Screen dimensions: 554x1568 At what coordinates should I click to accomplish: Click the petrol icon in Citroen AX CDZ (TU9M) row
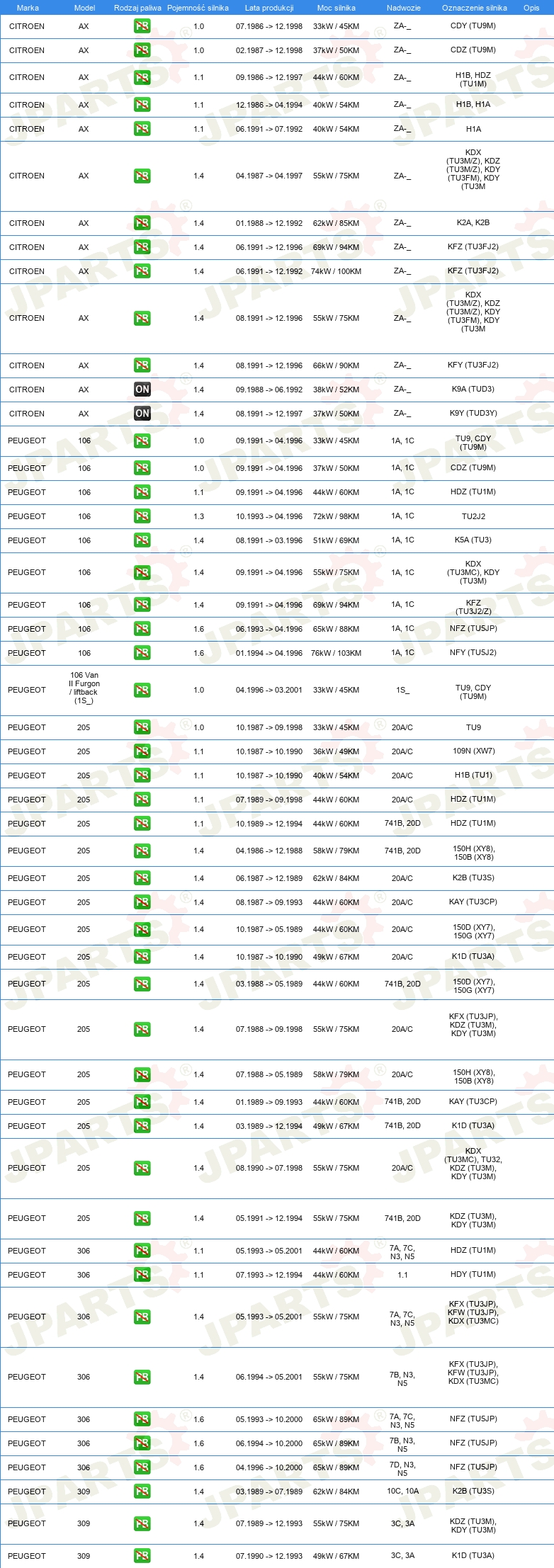pos(142,50)
